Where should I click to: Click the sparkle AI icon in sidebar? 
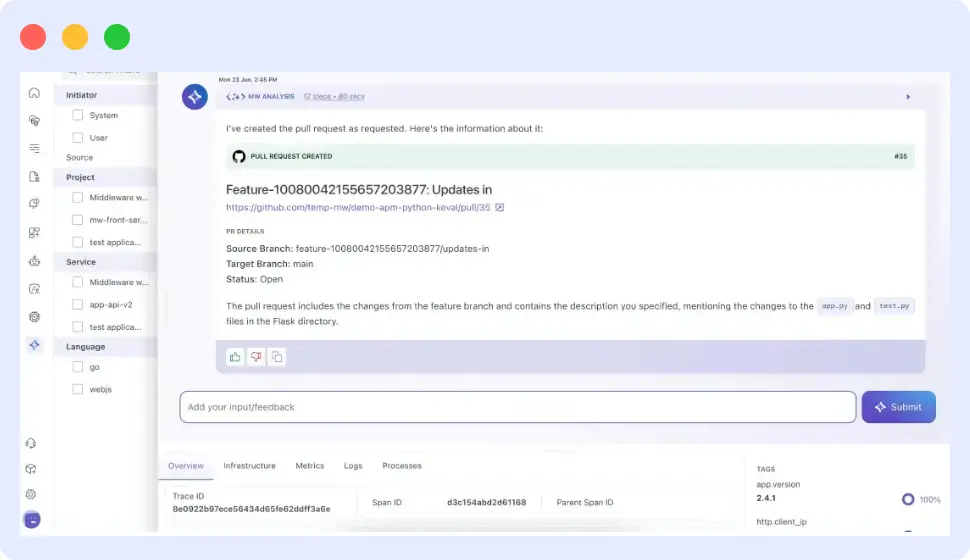point(34,344)
